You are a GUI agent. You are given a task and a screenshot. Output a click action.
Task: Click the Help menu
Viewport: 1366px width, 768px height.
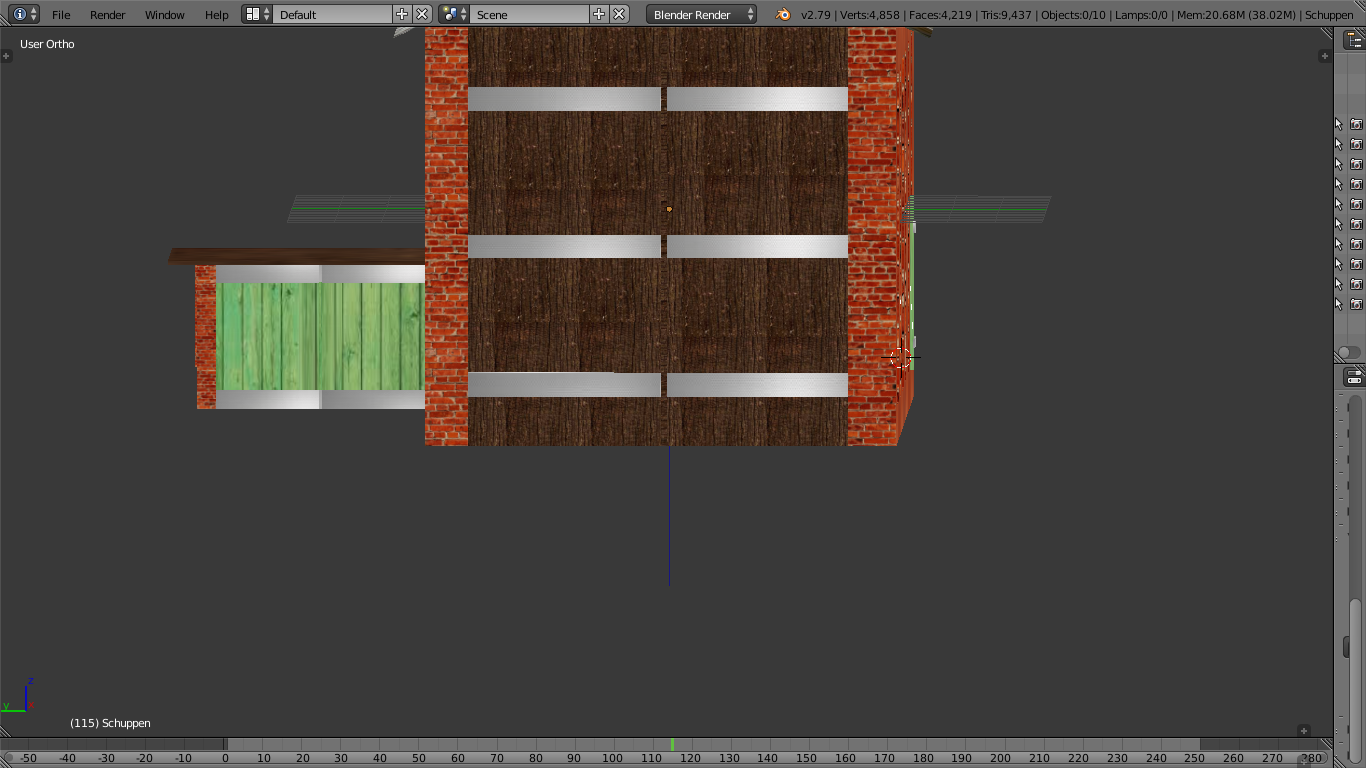pos(216,15)
